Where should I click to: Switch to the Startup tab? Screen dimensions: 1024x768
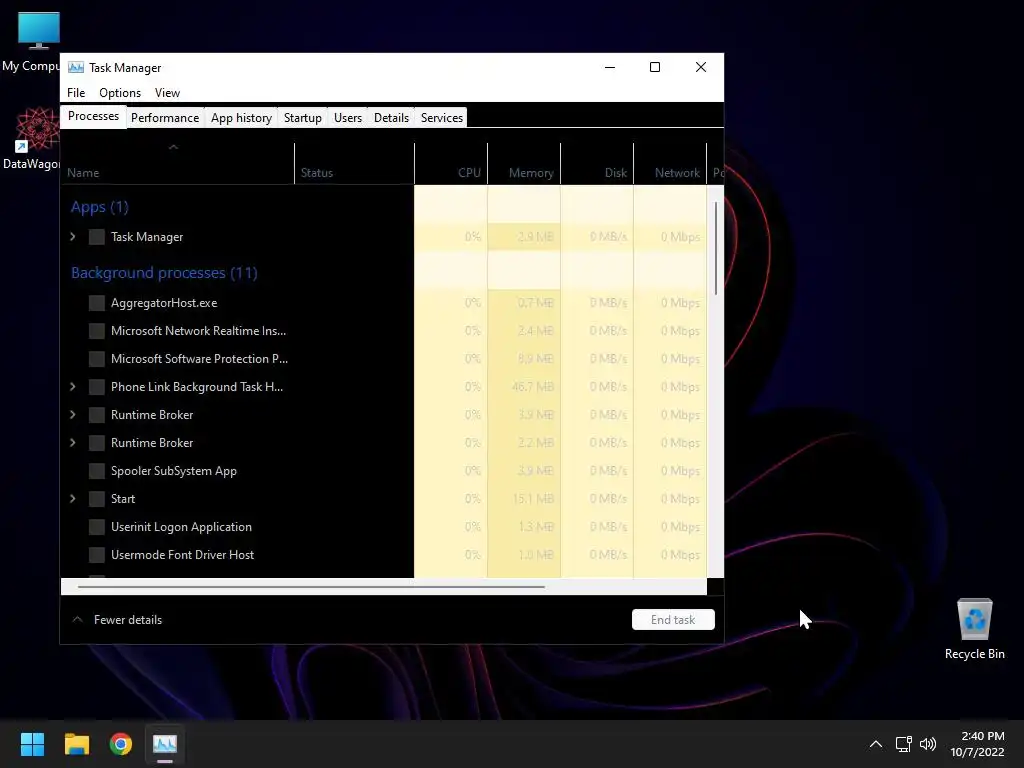pos(302,118)
